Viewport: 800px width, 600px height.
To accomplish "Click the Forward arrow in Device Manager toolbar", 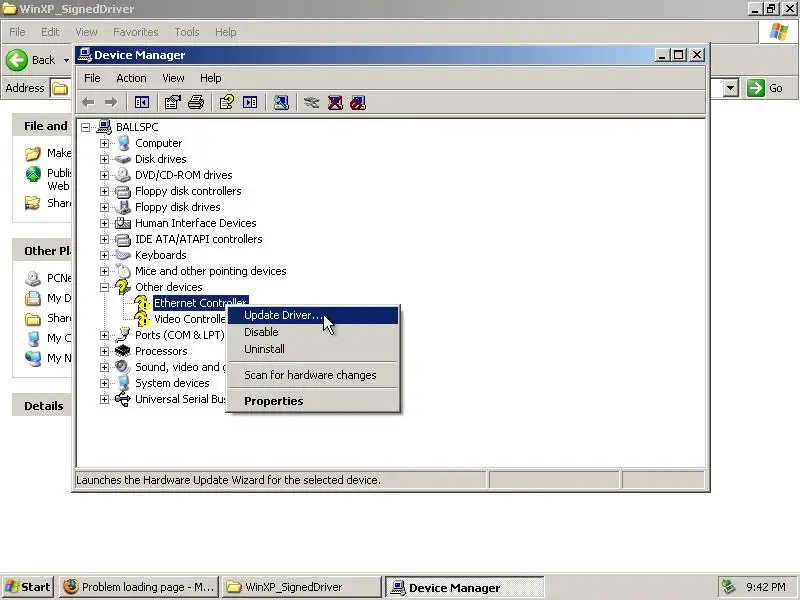I will [111, 103].
